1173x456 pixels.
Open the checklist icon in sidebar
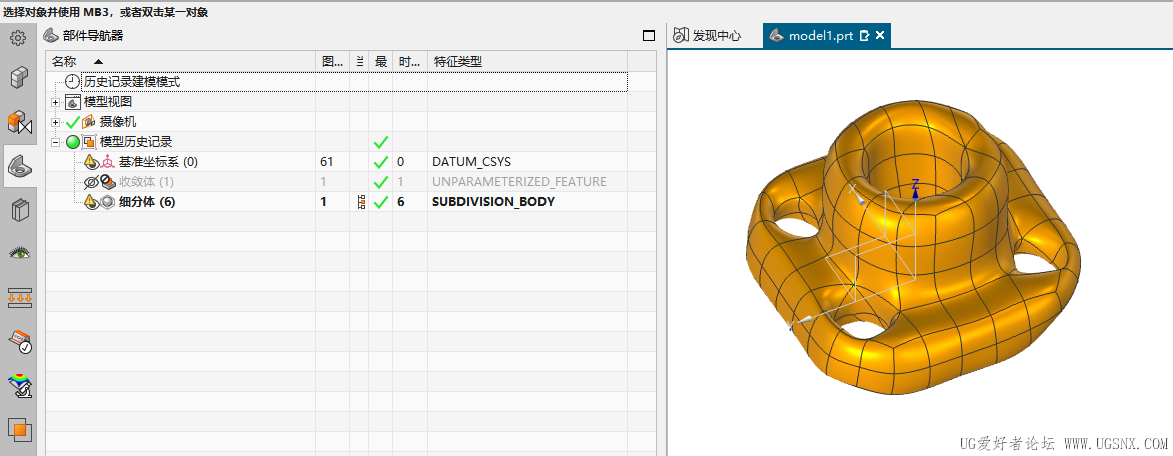(19, 341)
